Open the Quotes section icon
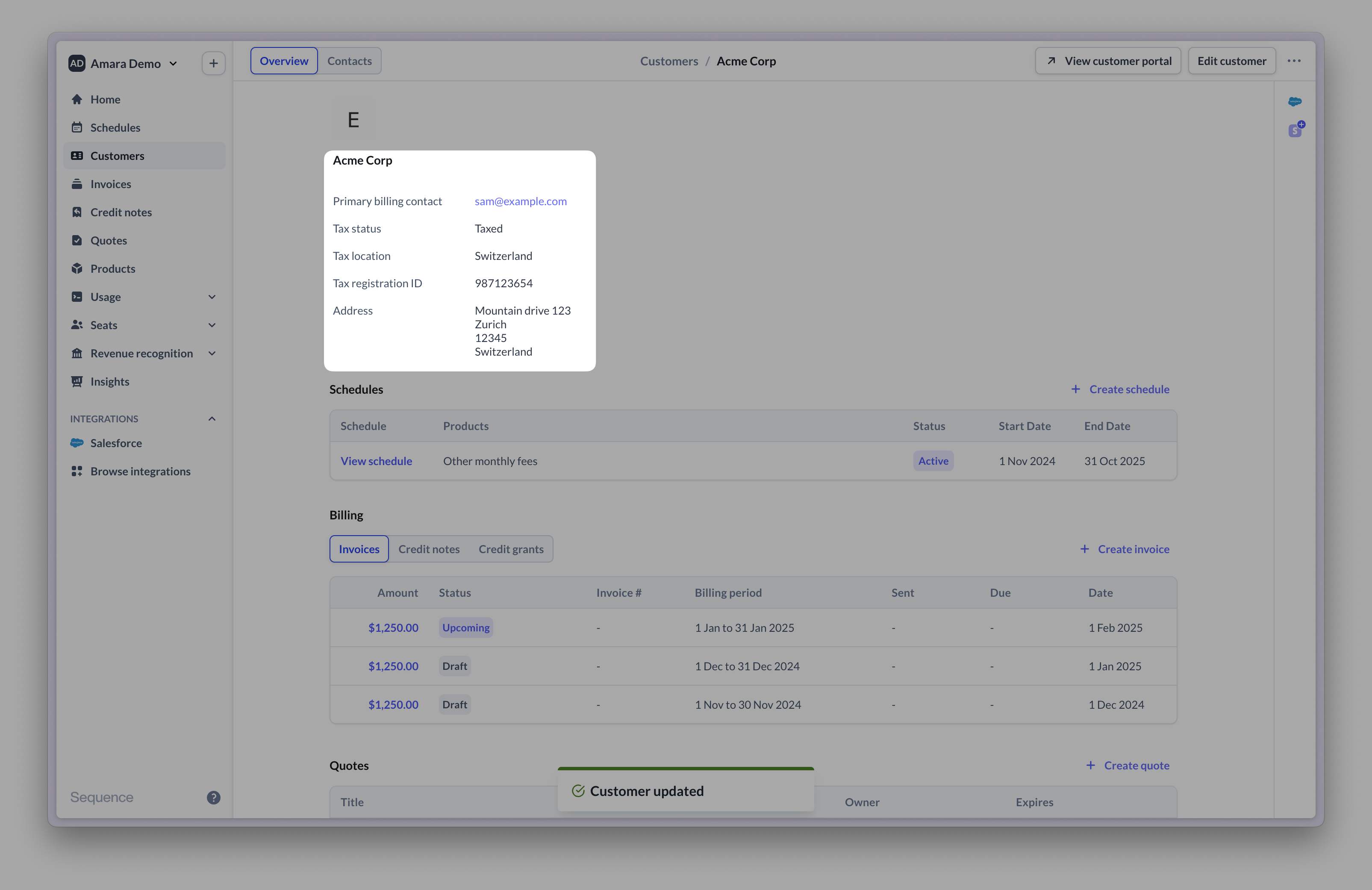Viewport: 1372px width, 890px height. (x=77, y=240)
